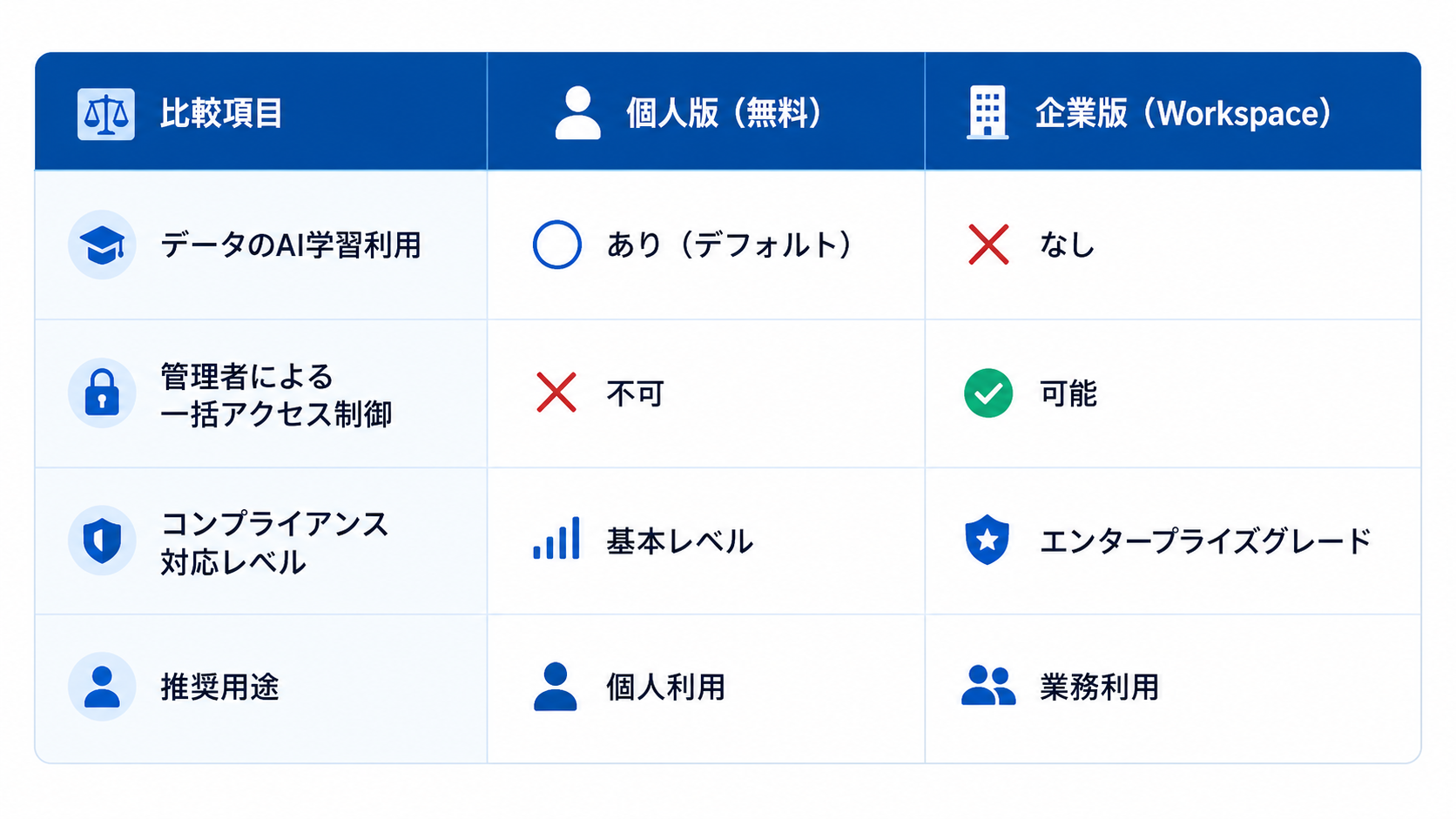
Task: Click the blue circle next to あり（デフォルト）
Action: pos(557,245)
